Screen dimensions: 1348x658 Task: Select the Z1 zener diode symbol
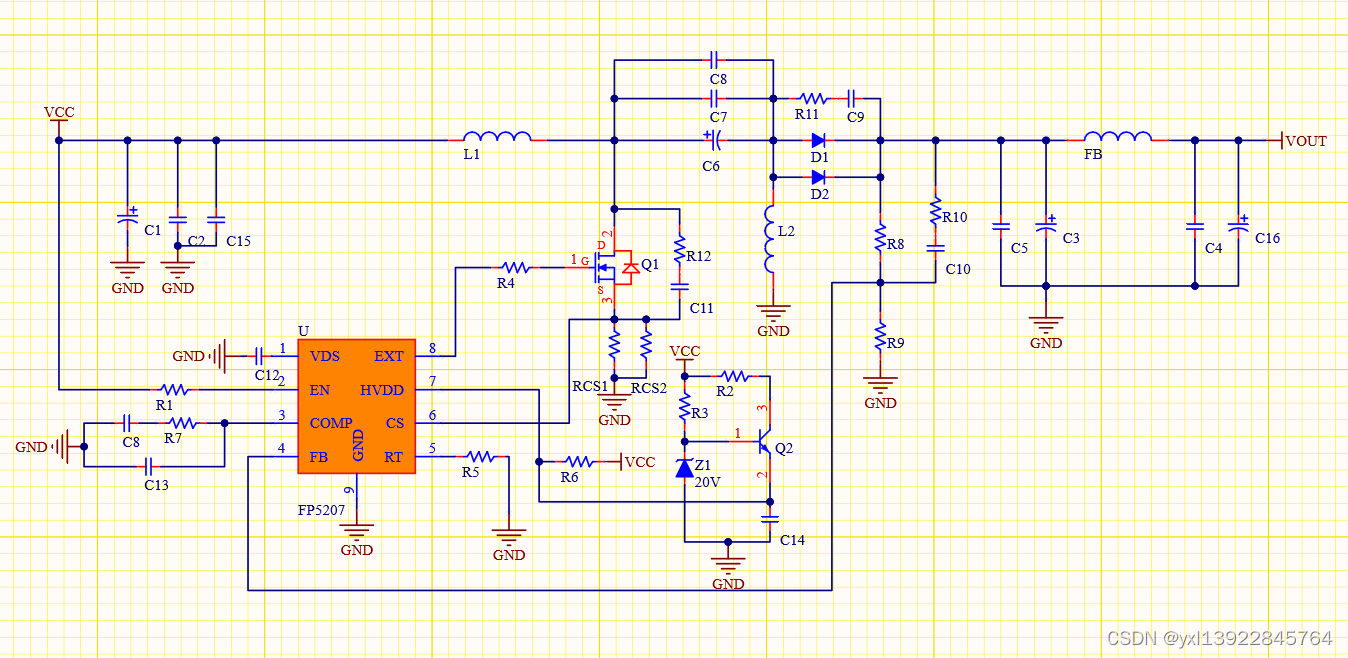click(684, 467)
